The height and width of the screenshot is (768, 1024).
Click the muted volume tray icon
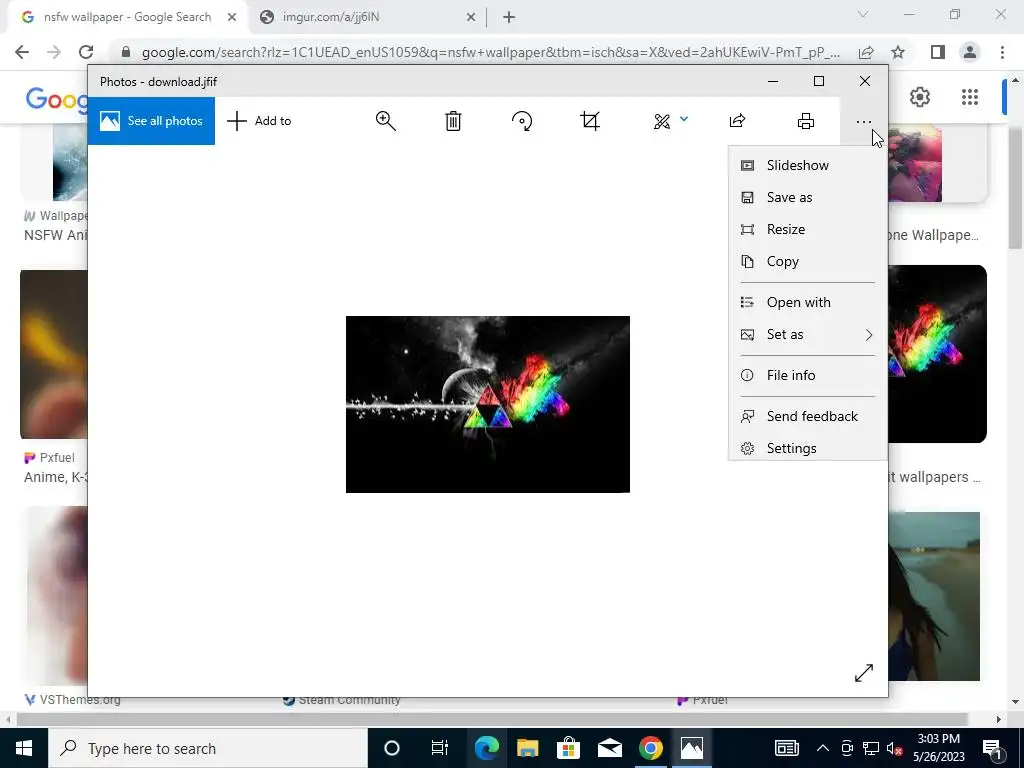point(894,748)
